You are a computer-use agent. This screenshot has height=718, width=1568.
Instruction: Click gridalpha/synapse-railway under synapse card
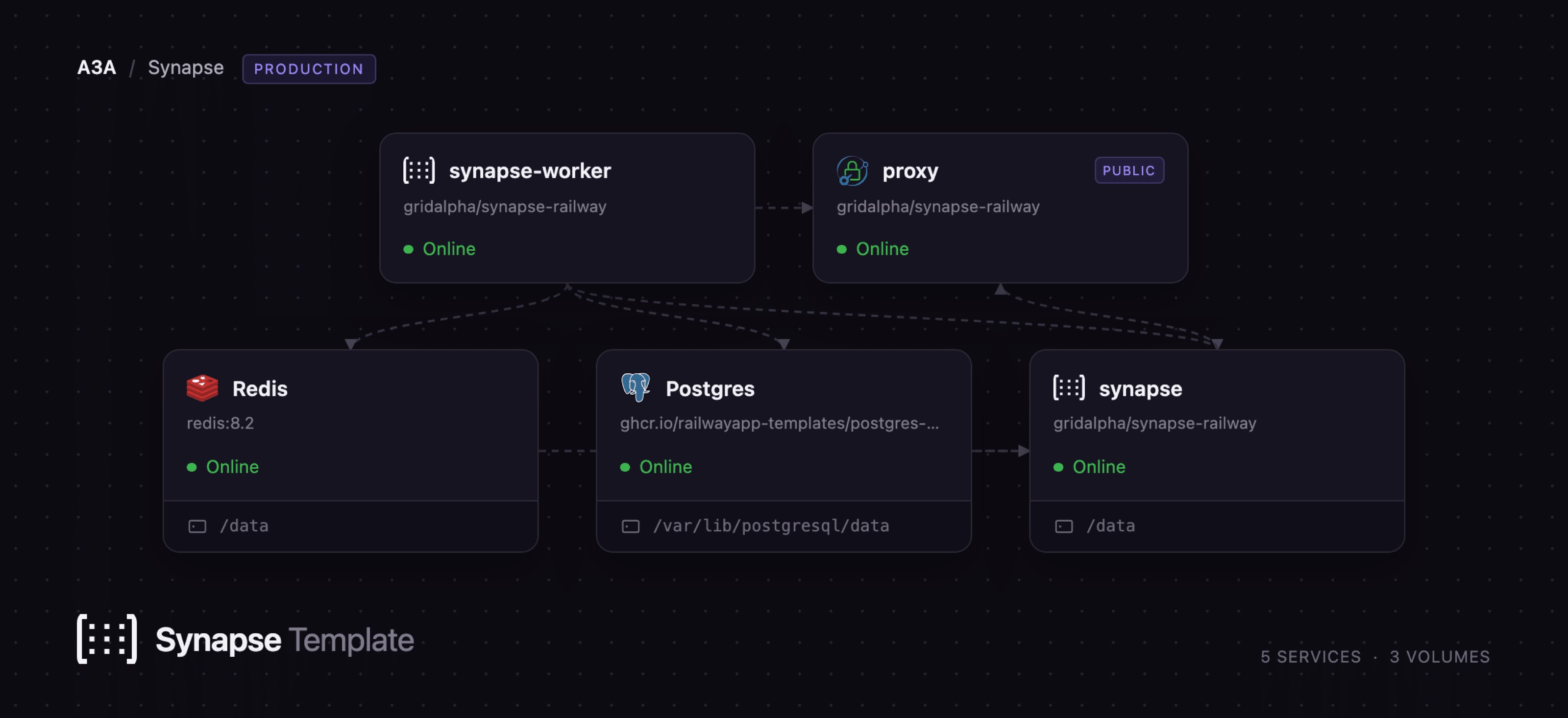[1155, 424]
